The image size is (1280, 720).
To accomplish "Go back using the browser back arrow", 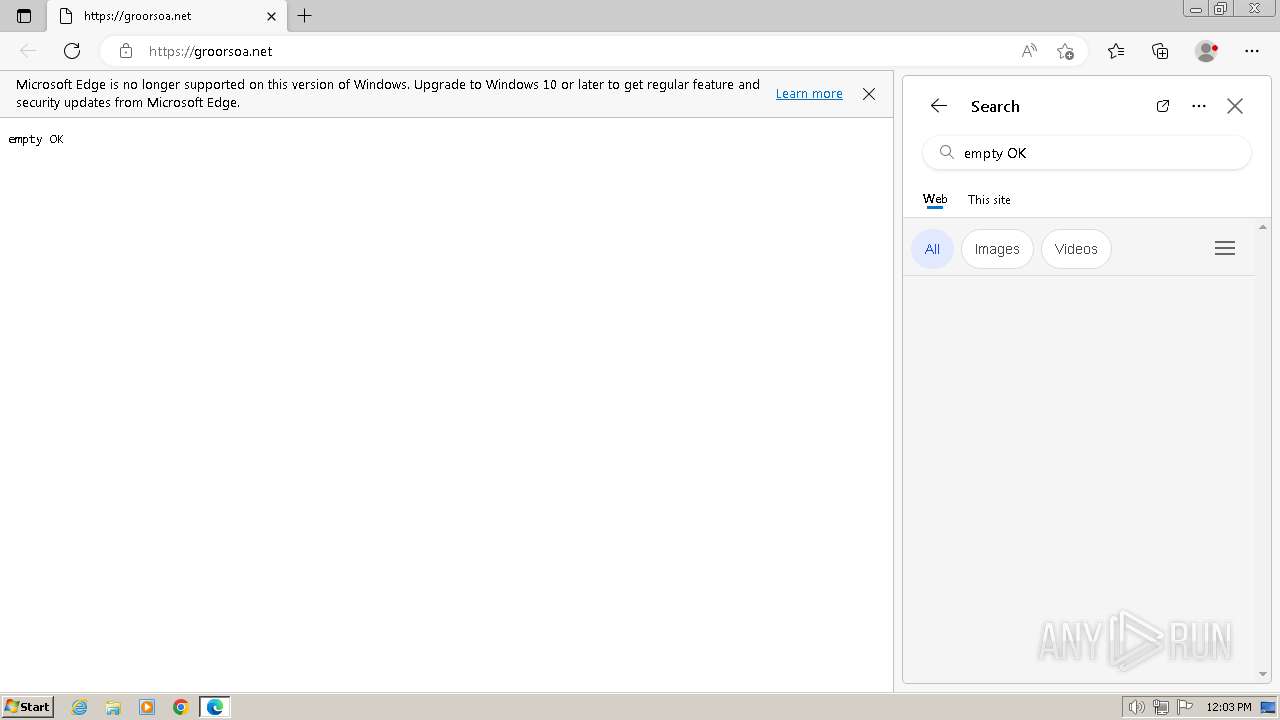I will click(28, 51).
